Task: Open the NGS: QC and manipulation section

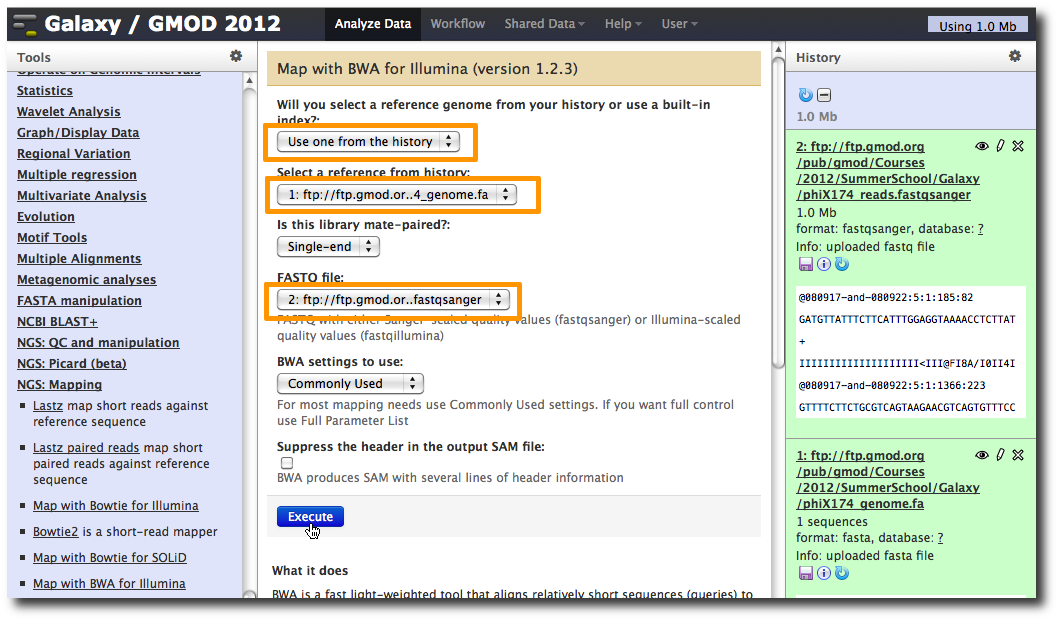Action: click(98, 343)
